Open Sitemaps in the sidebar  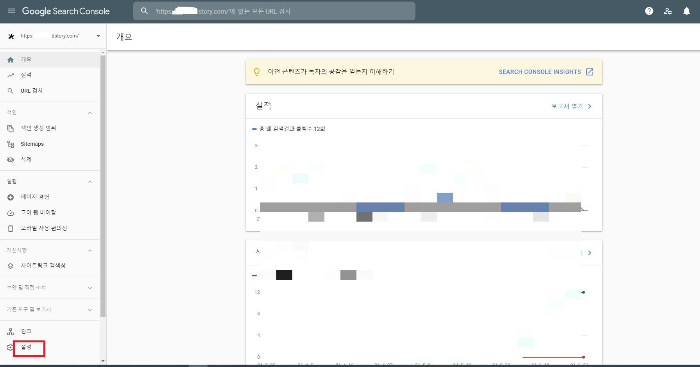click(x=50, y=144)
